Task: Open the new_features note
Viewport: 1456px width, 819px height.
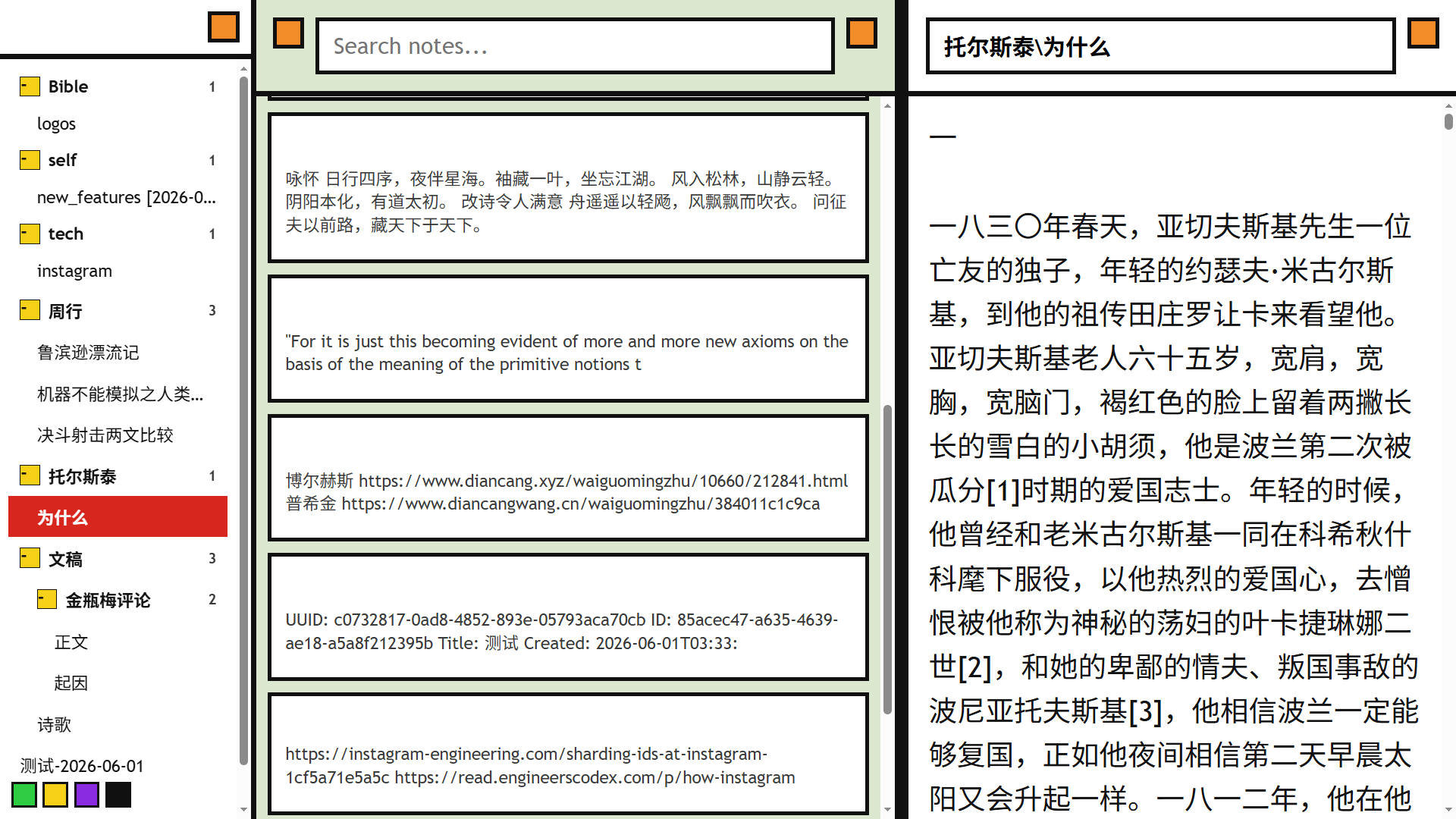Action: pyautogui.click(x=118, y=197)
